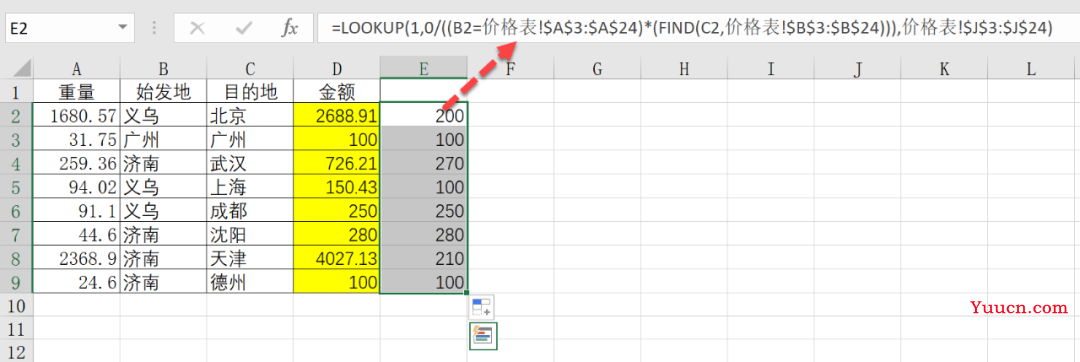Viewport: 1080px width, 362px height.
Task: Click the 目的地 header cell
Action: (x=250, y=92)
